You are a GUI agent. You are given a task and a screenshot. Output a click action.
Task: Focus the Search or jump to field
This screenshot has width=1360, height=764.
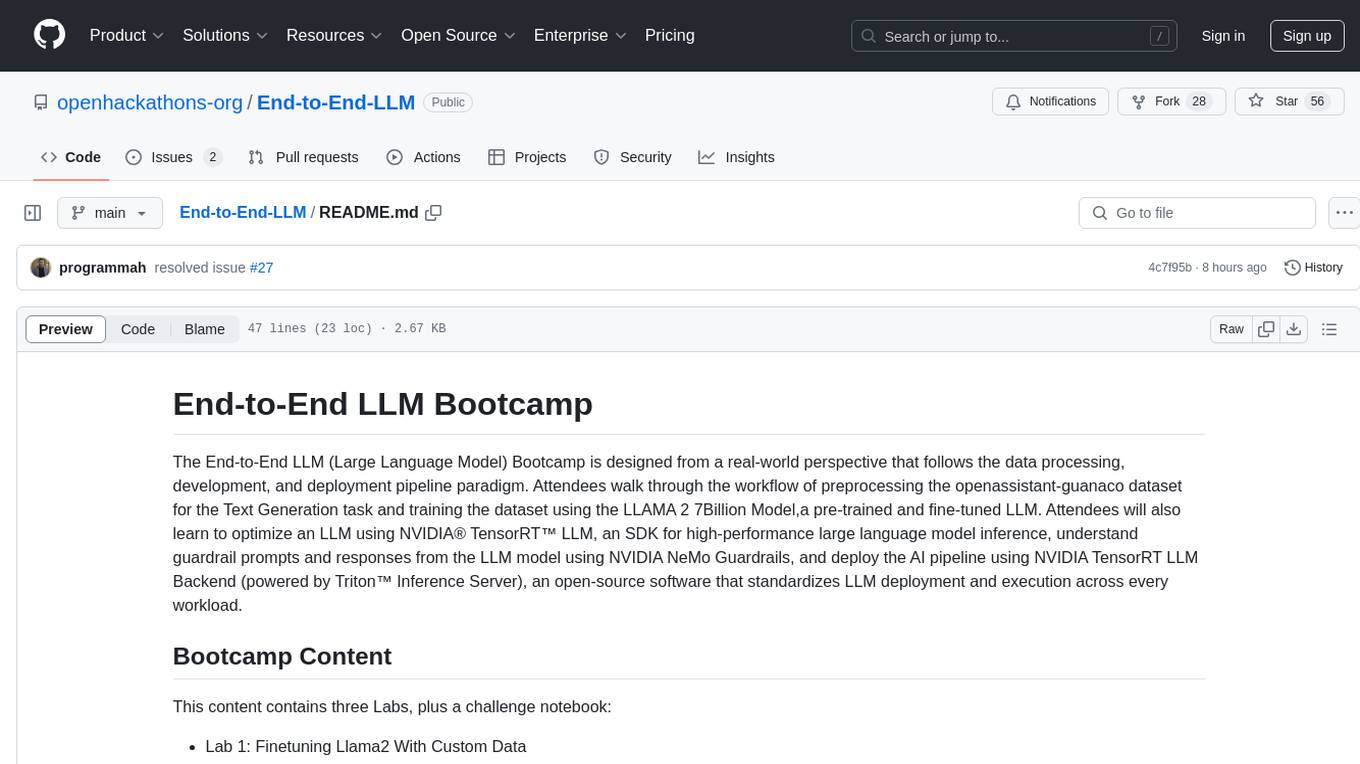(1016, 36)
